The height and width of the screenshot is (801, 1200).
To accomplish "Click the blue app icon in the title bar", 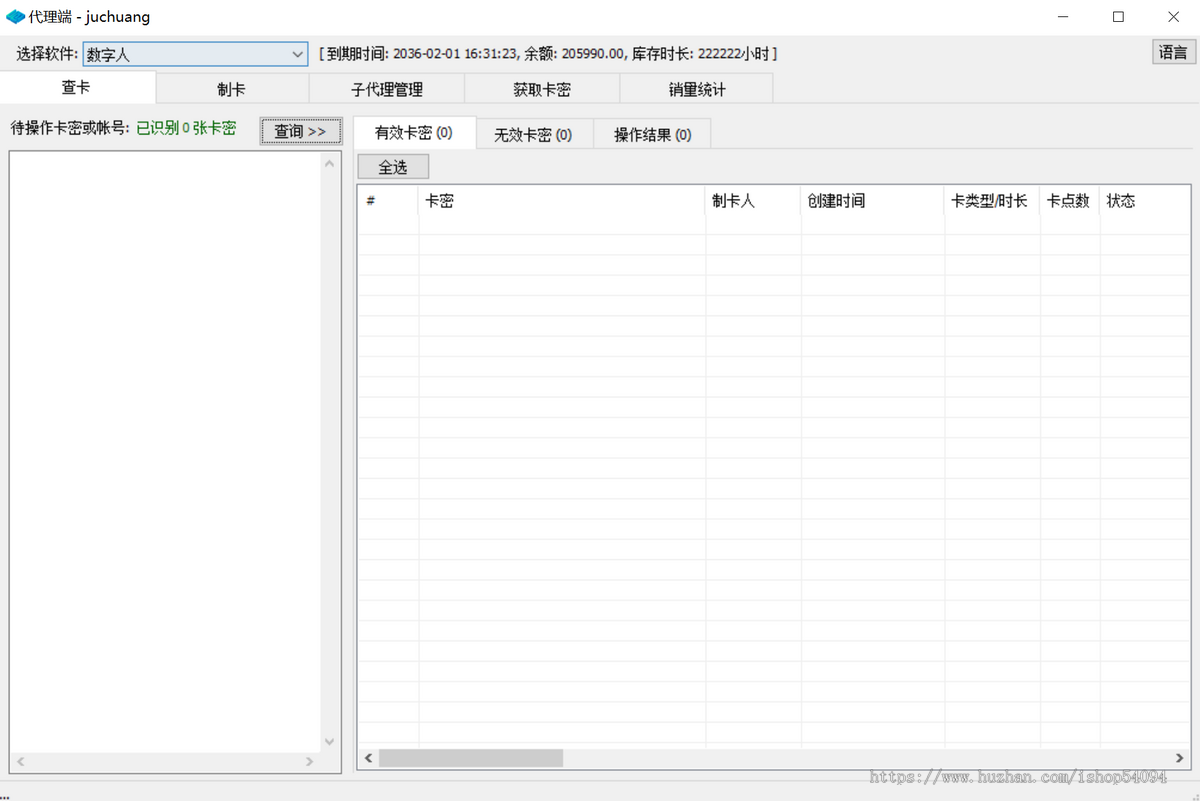I will 15,17.
